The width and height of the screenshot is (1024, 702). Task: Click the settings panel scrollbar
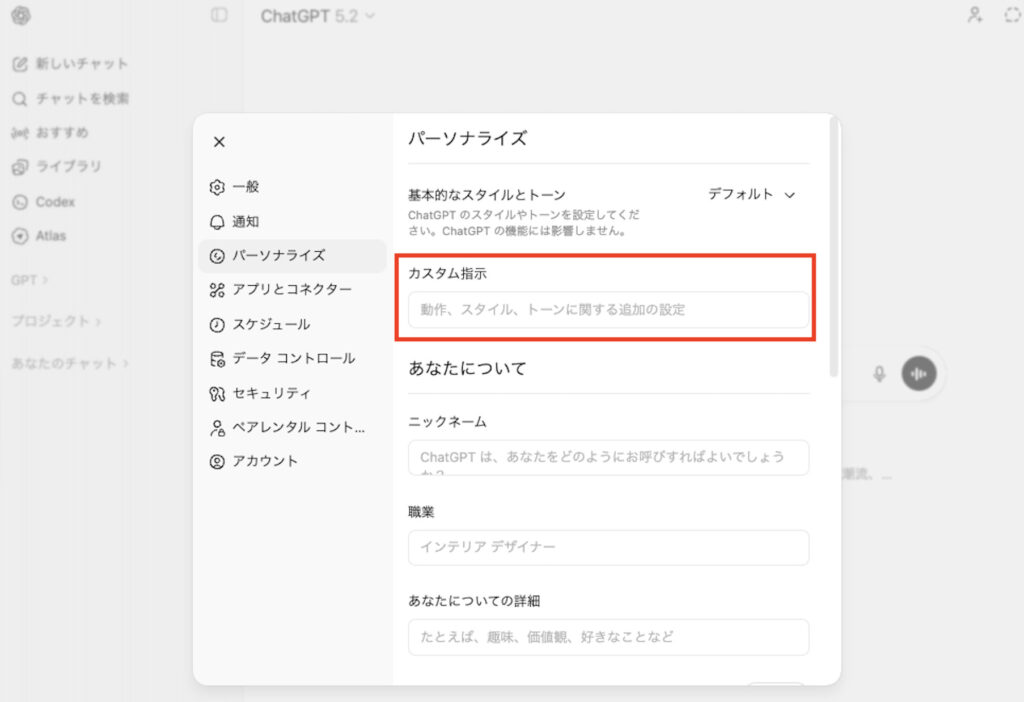pyautogui.click(x=834, y=250)
